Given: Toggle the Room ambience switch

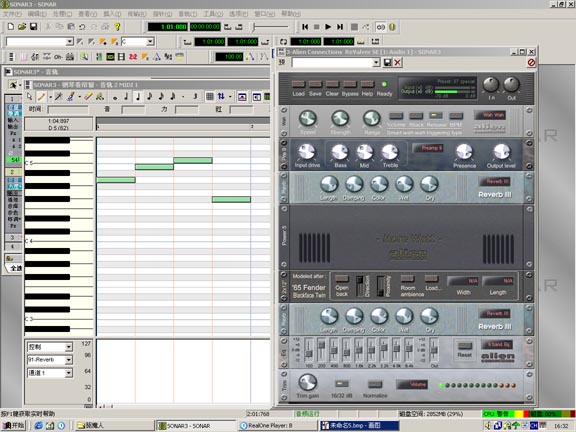Looking at the screenshot, I should tap(407, 278).
